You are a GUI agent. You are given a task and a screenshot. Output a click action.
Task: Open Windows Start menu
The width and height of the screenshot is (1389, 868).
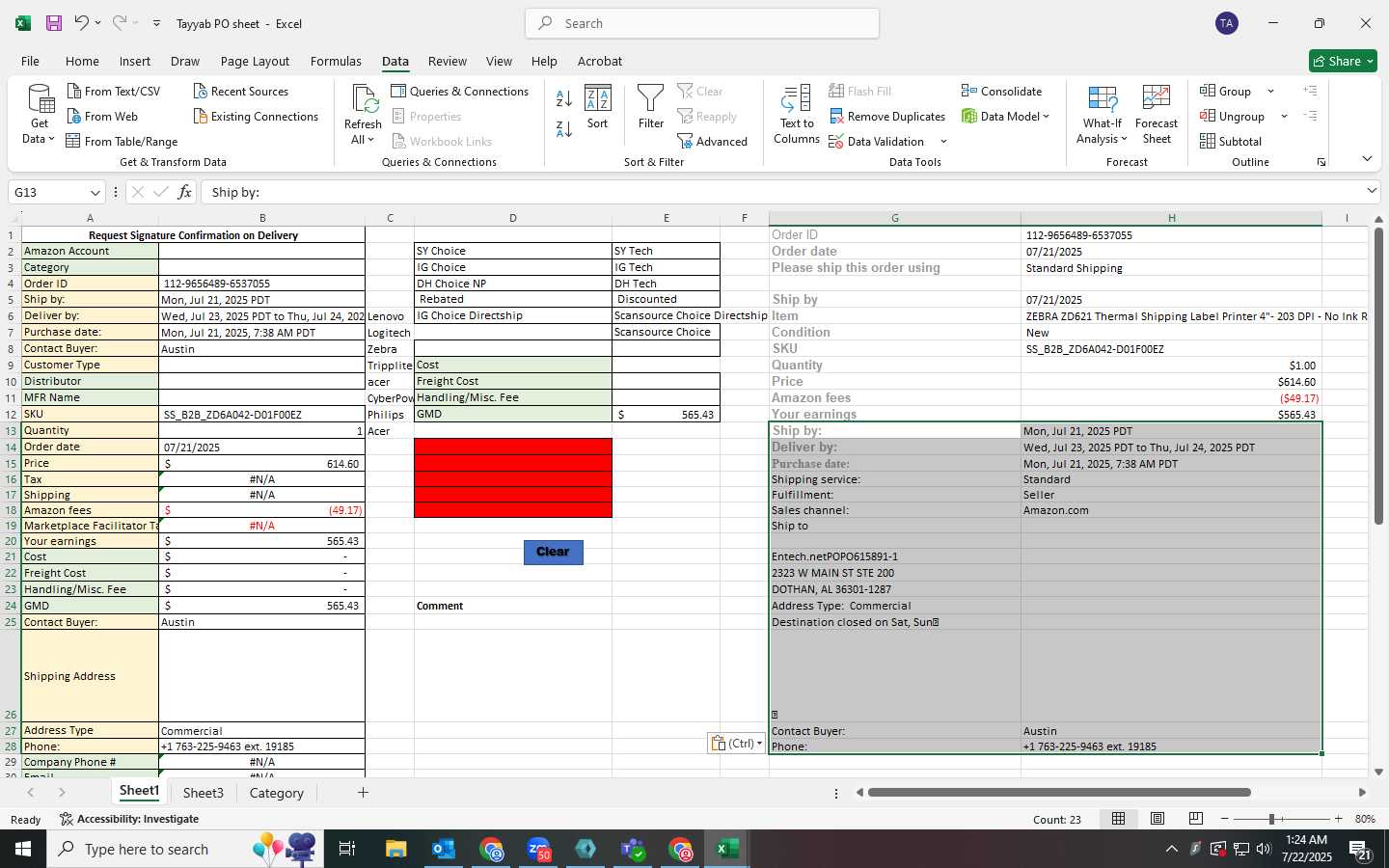(23, 849)
